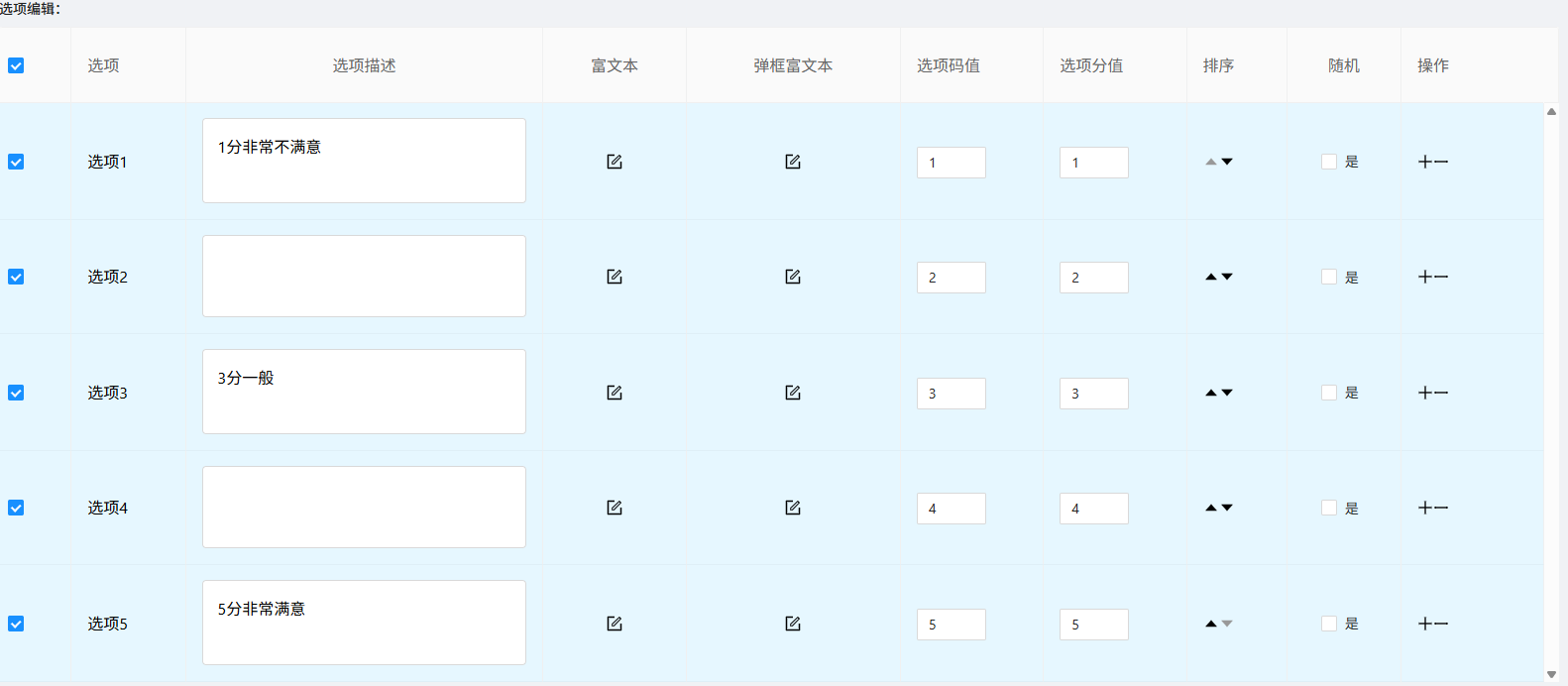This screenshot has height=686, width=1568.
Task: Remove 选项1 row with minus icon
Action: [1441, 162]
